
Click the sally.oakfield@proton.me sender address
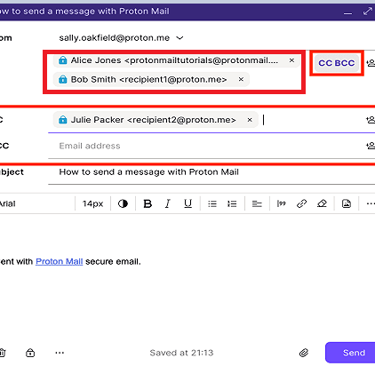pos(114,38)
